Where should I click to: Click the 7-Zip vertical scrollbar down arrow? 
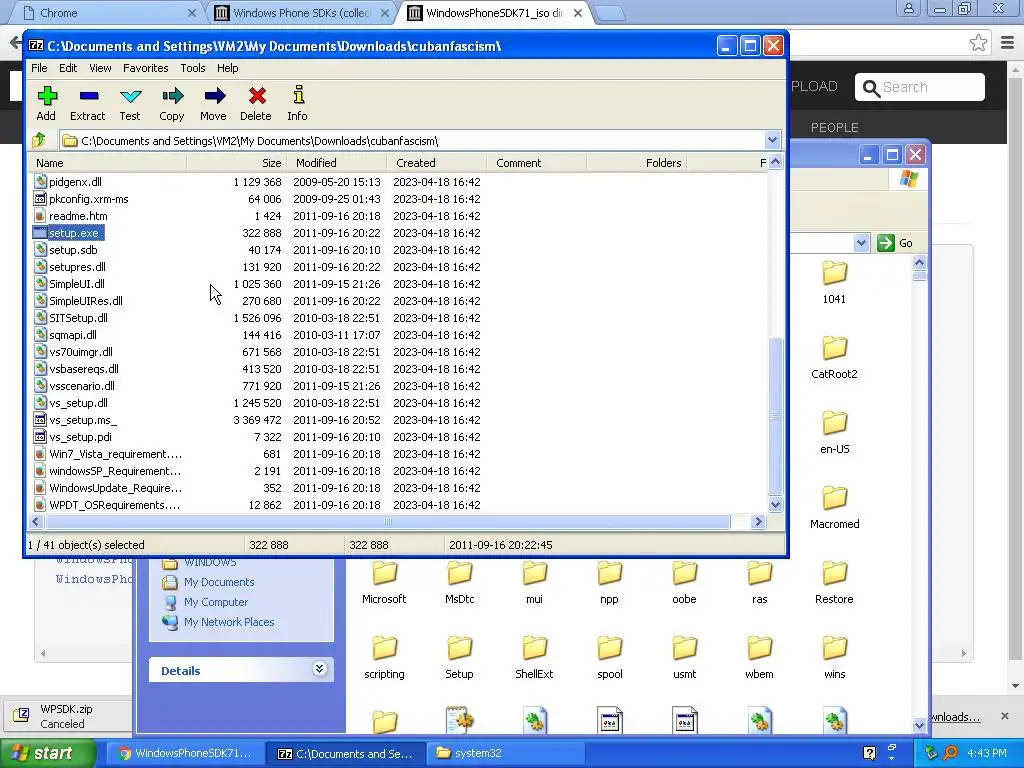pos(775,504)
